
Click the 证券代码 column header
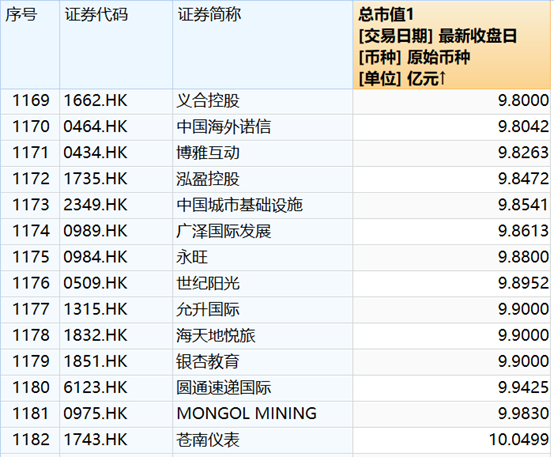(116, 45)
